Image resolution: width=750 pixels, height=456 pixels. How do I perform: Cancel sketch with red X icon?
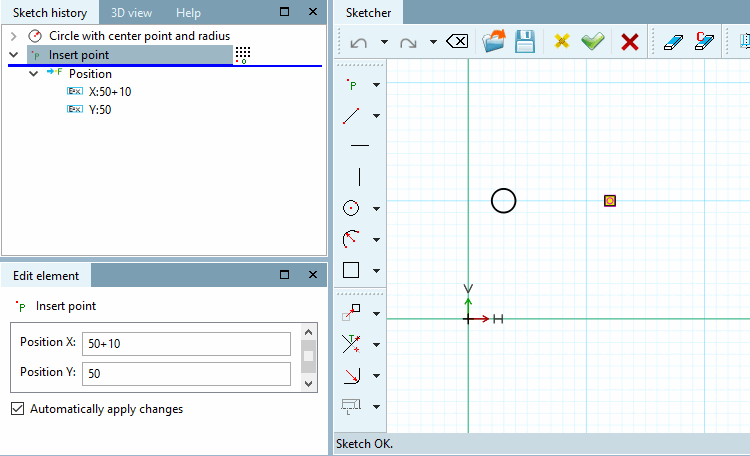pyautogui.click(x=629, y=42)
